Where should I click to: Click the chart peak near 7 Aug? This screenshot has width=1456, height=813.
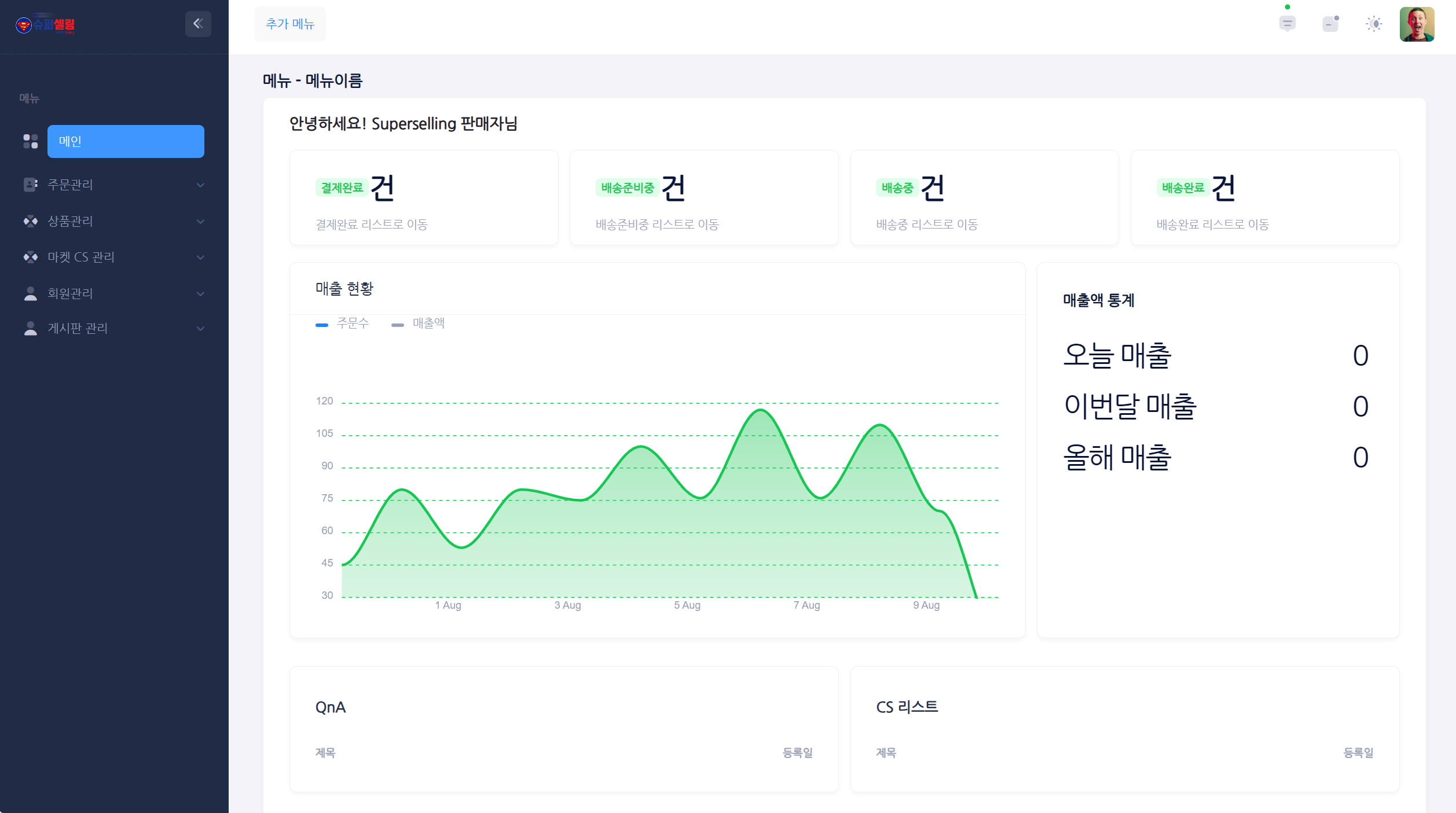click(x=760, y=410)
